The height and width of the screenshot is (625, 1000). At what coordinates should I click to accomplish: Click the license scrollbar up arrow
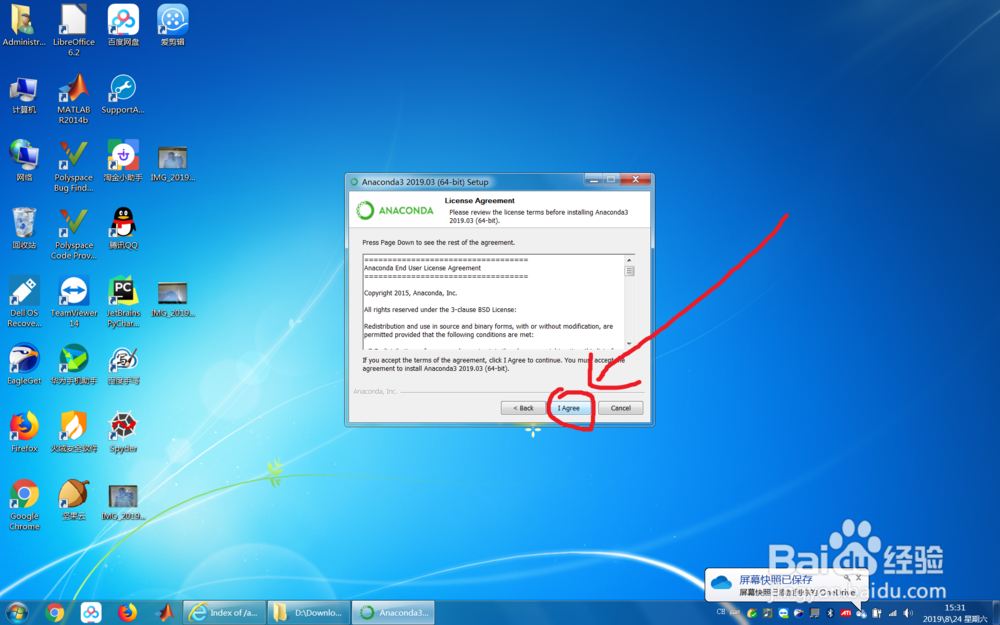629,260
